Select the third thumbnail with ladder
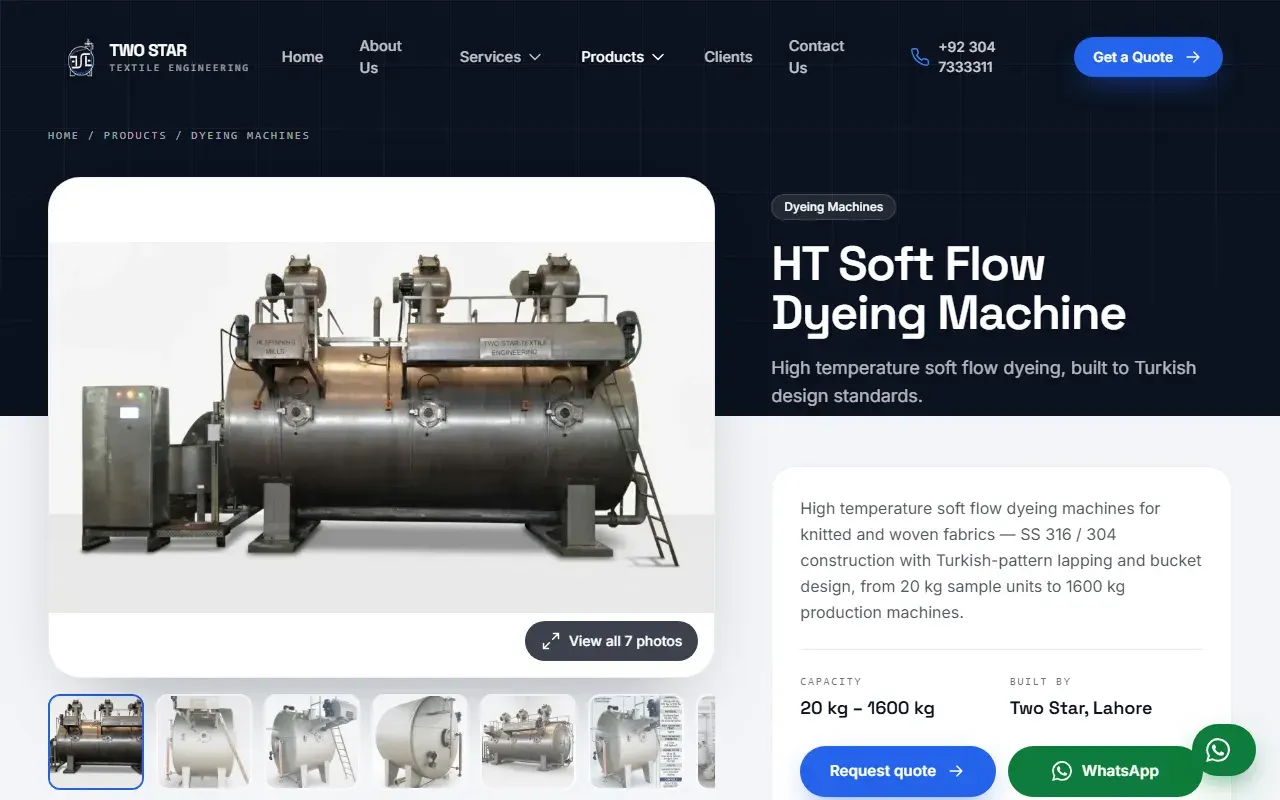The image size is (1280, 800). (312, 742)
